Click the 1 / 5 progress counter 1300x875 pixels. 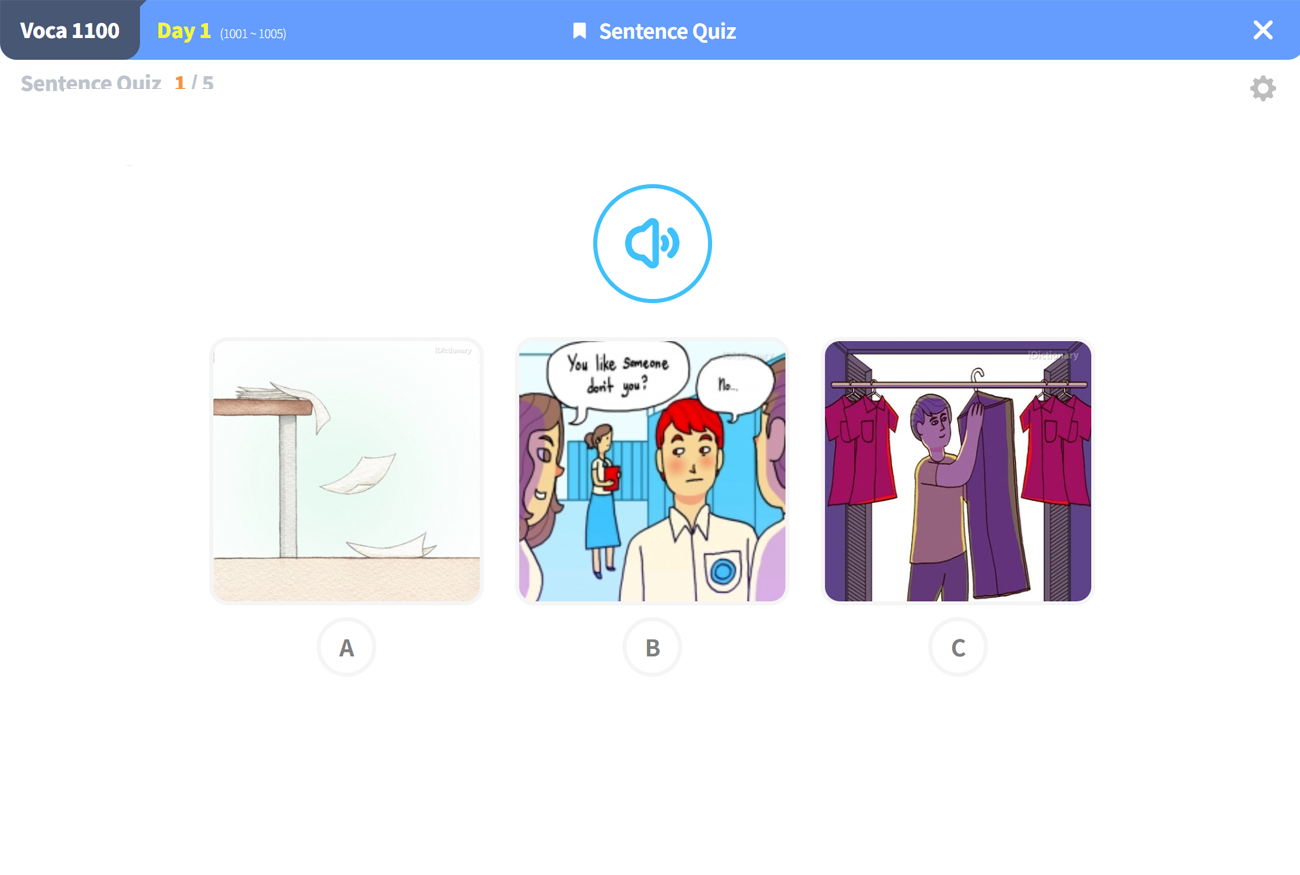click(194, 83)
